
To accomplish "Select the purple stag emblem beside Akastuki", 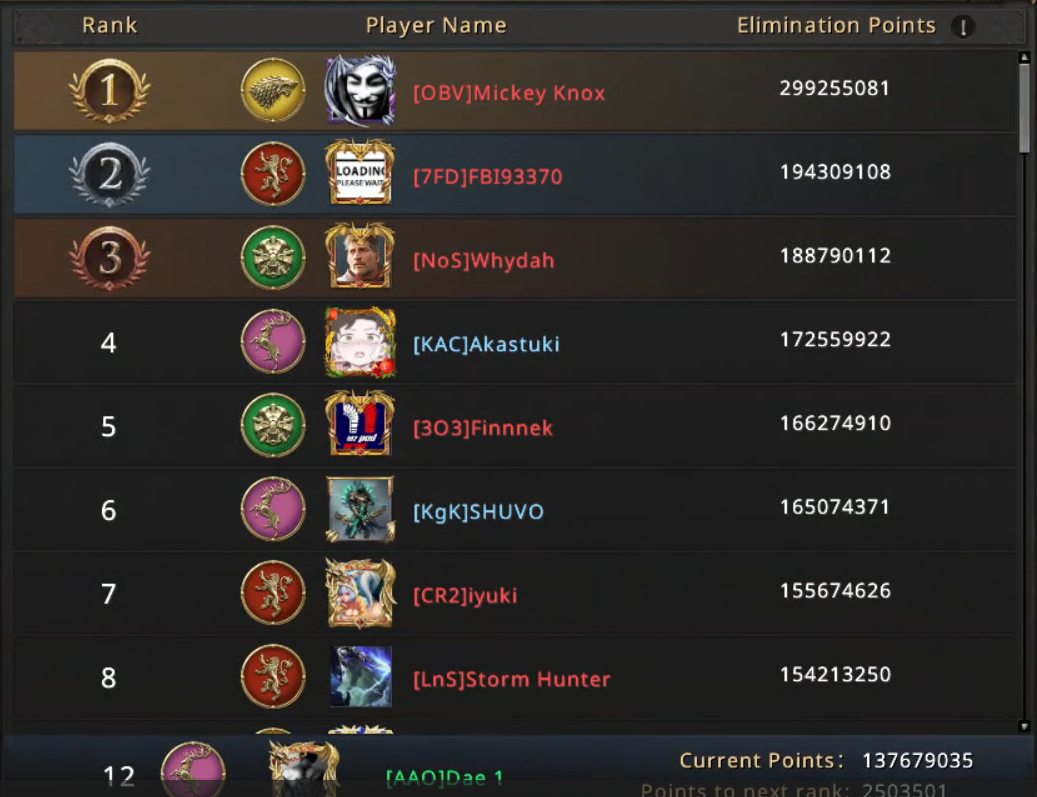I will click(x=272, y=341).
